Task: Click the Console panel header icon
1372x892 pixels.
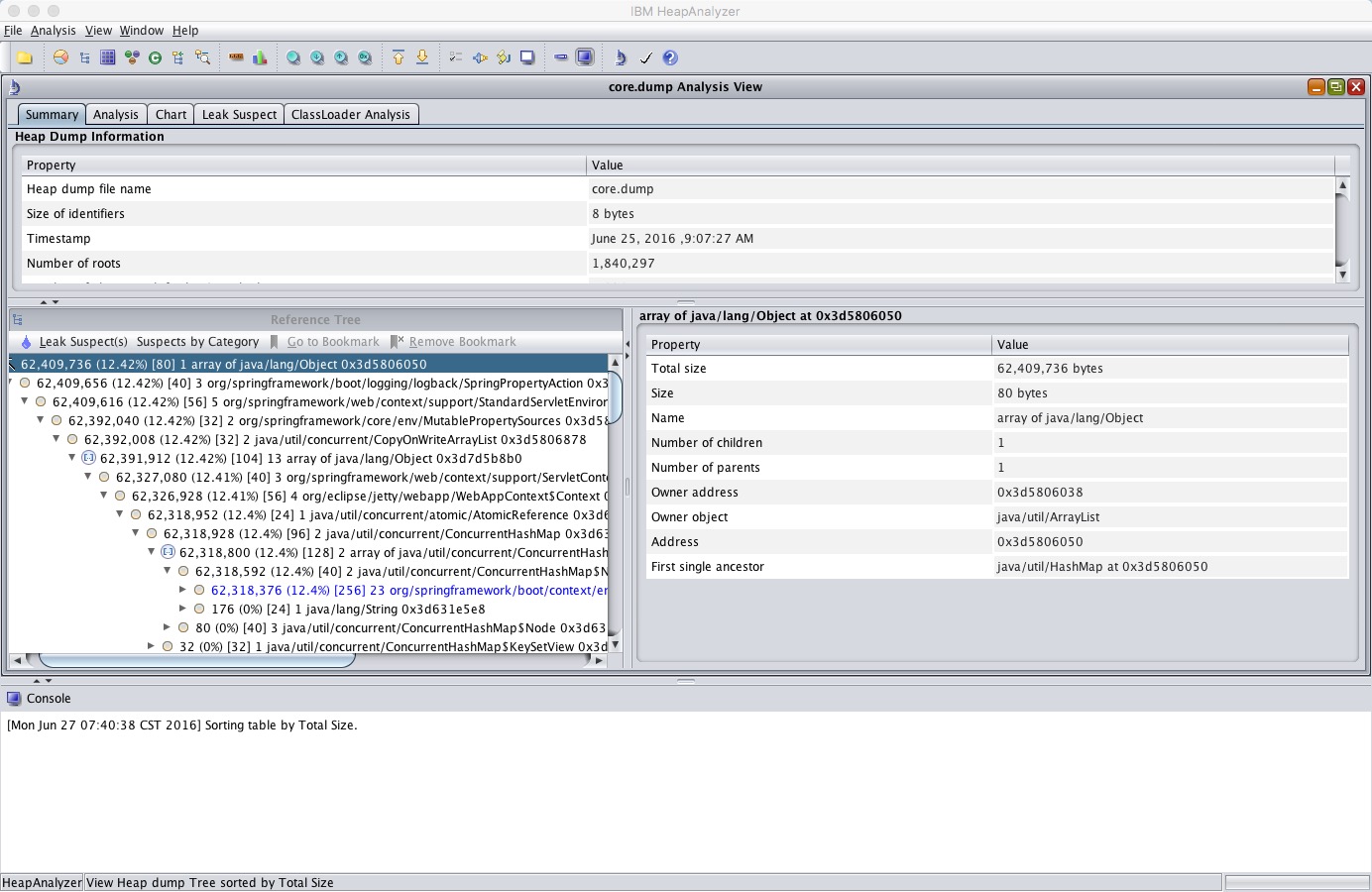Action: click(14, 699)
